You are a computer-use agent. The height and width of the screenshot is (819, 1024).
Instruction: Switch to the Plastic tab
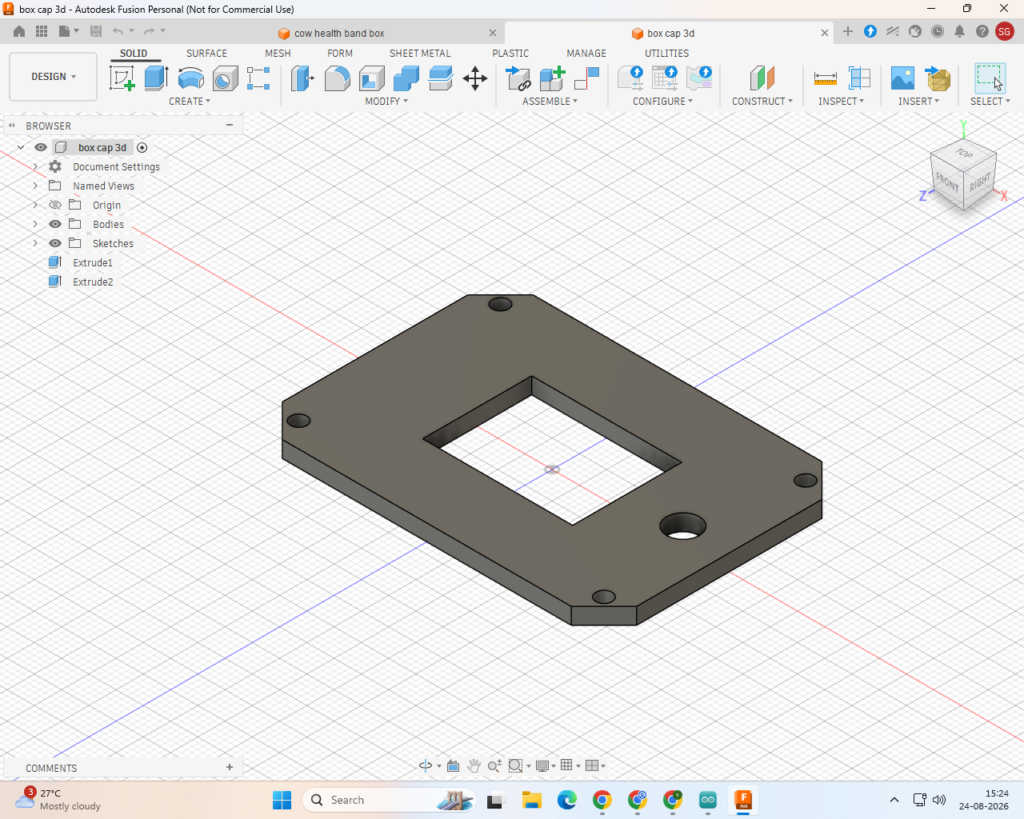tap(510, 54)
